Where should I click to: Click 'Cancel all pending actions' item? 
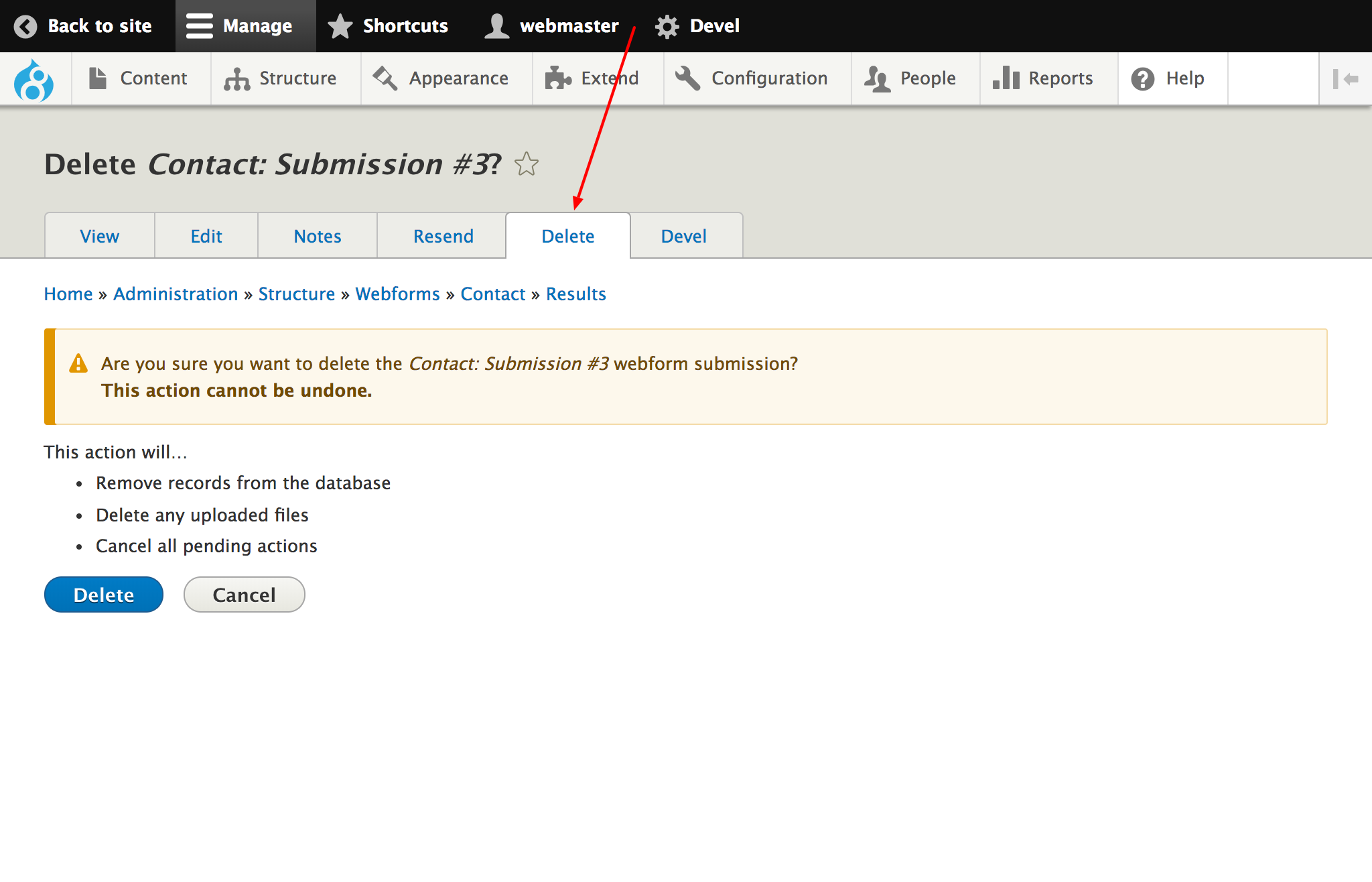pos(206,546)
